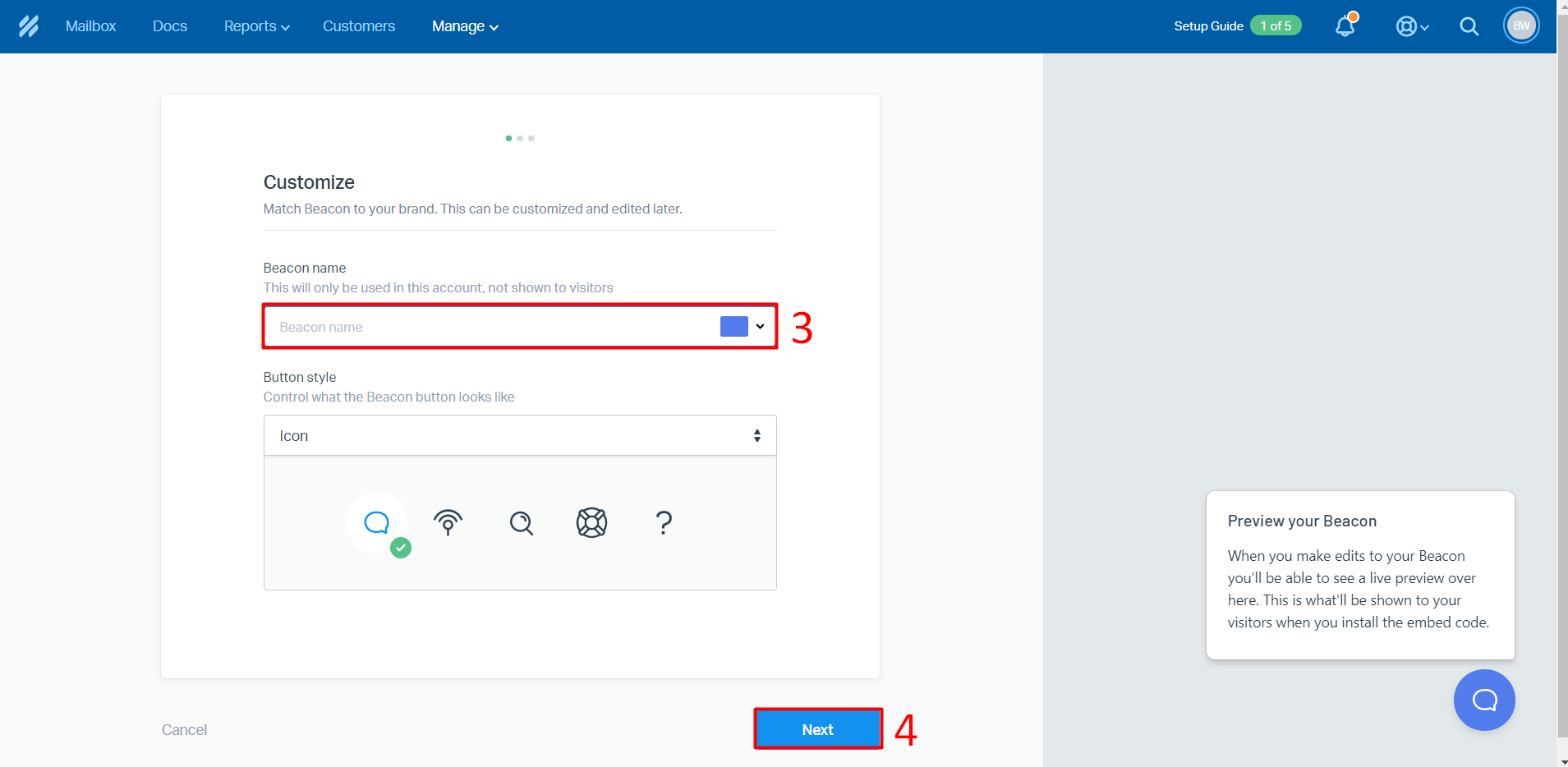Open the Button style Icon dropdown
1568x767 pixels.
(519, 436)
